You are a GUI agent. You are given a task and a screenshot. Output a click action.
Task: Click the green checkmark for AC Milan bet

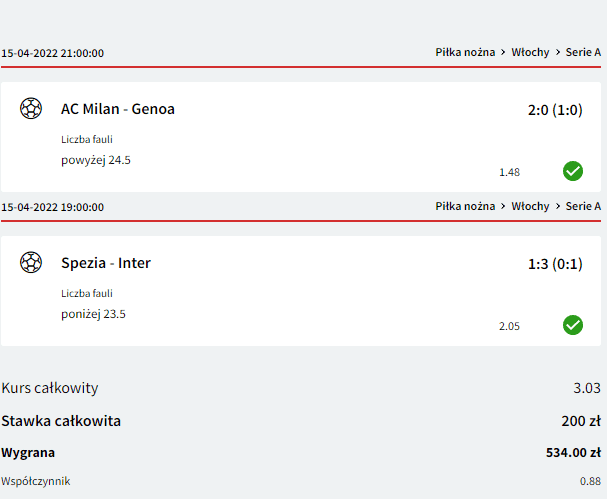(573, 171)
